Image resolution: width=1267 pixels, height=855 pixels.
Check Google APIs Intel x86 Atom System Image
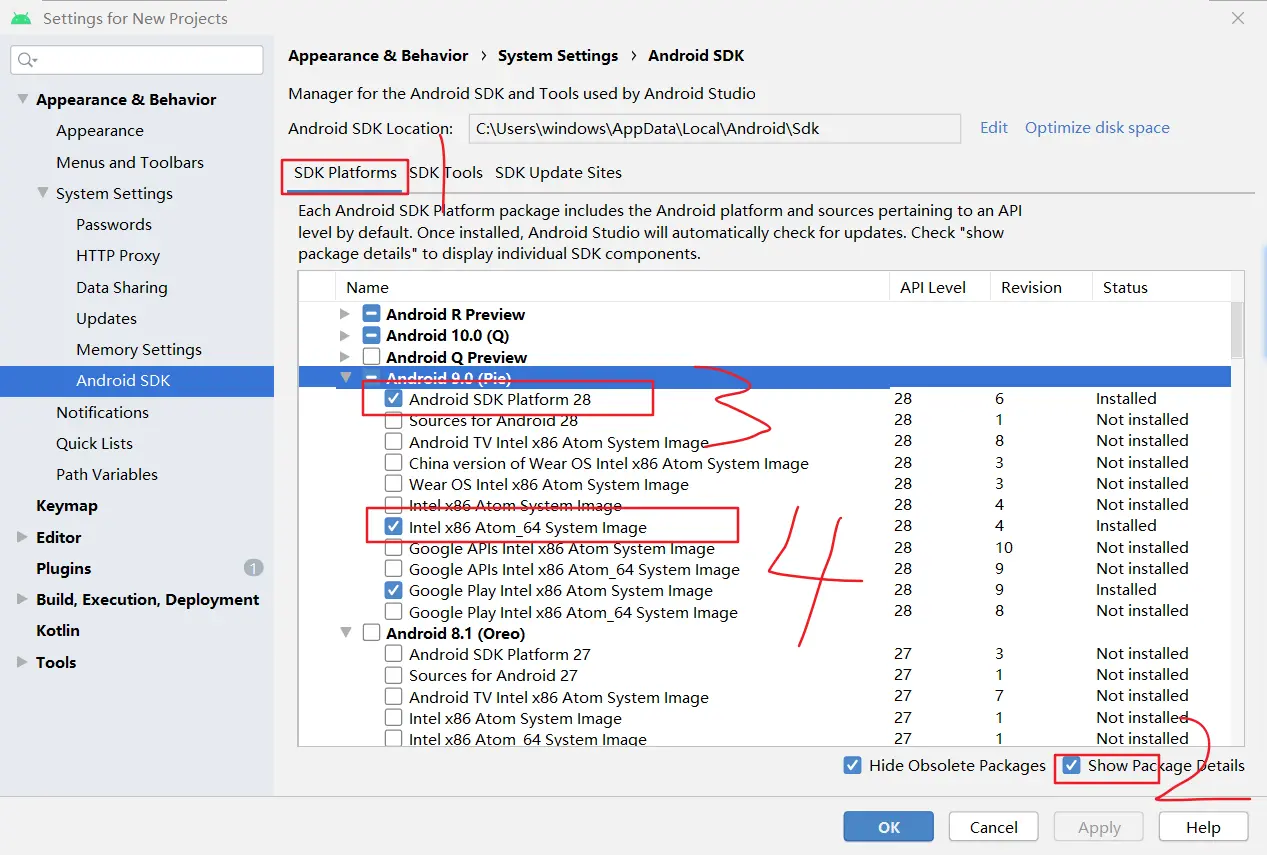393,548
